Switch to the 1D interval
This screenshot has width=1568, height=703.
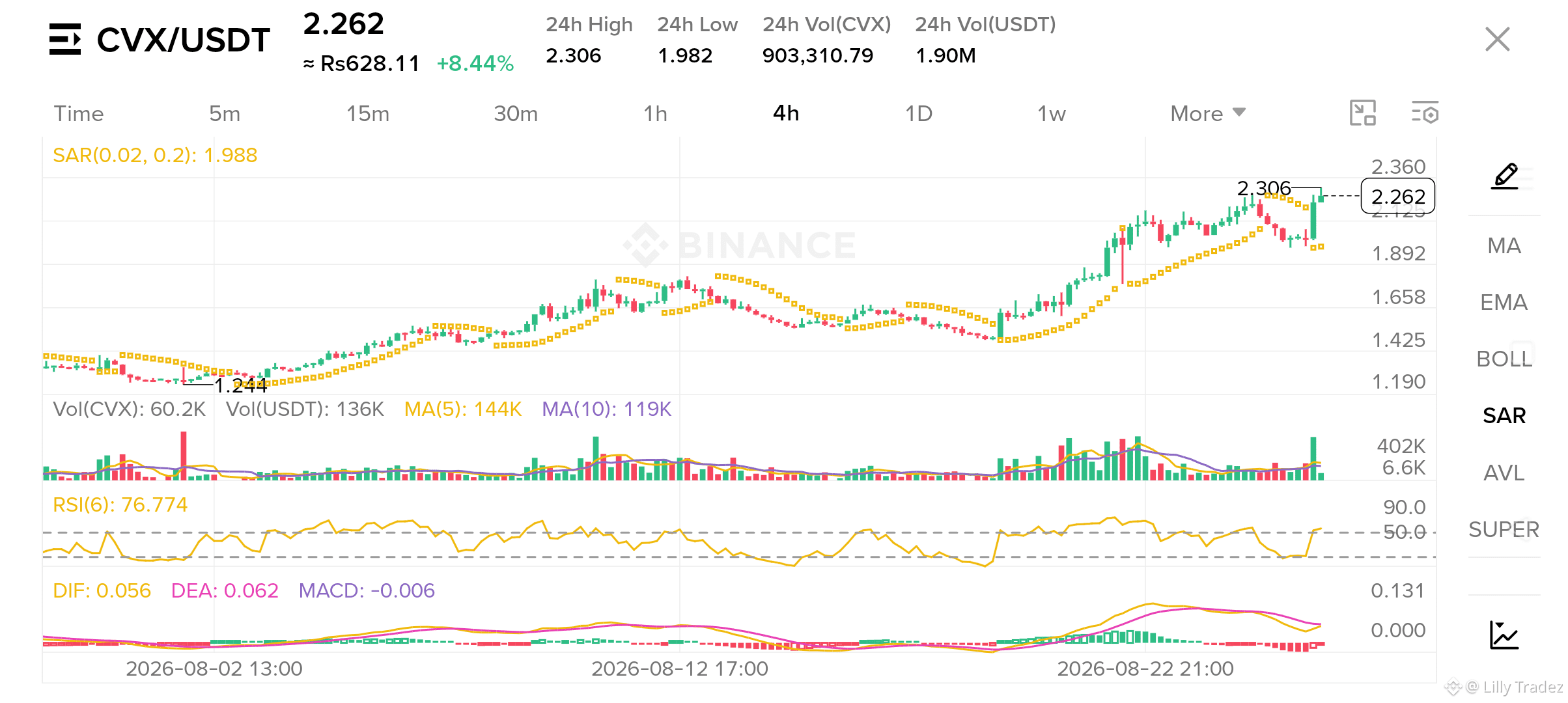tap(919, 114)
